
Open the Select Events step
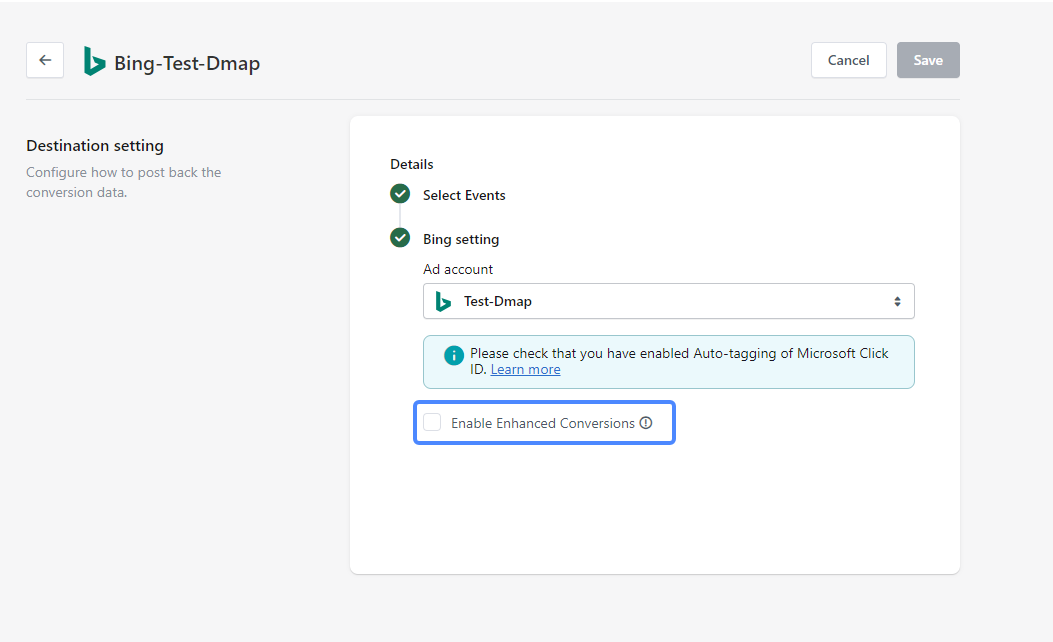[x=464, y=195]
